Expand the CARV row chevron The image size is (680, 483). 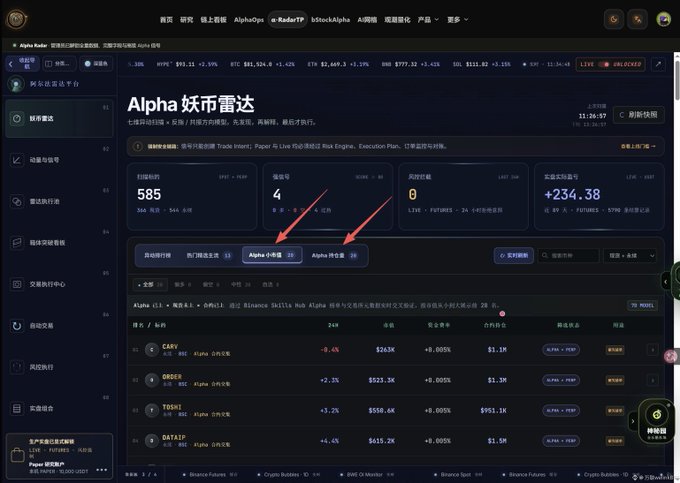652,349
